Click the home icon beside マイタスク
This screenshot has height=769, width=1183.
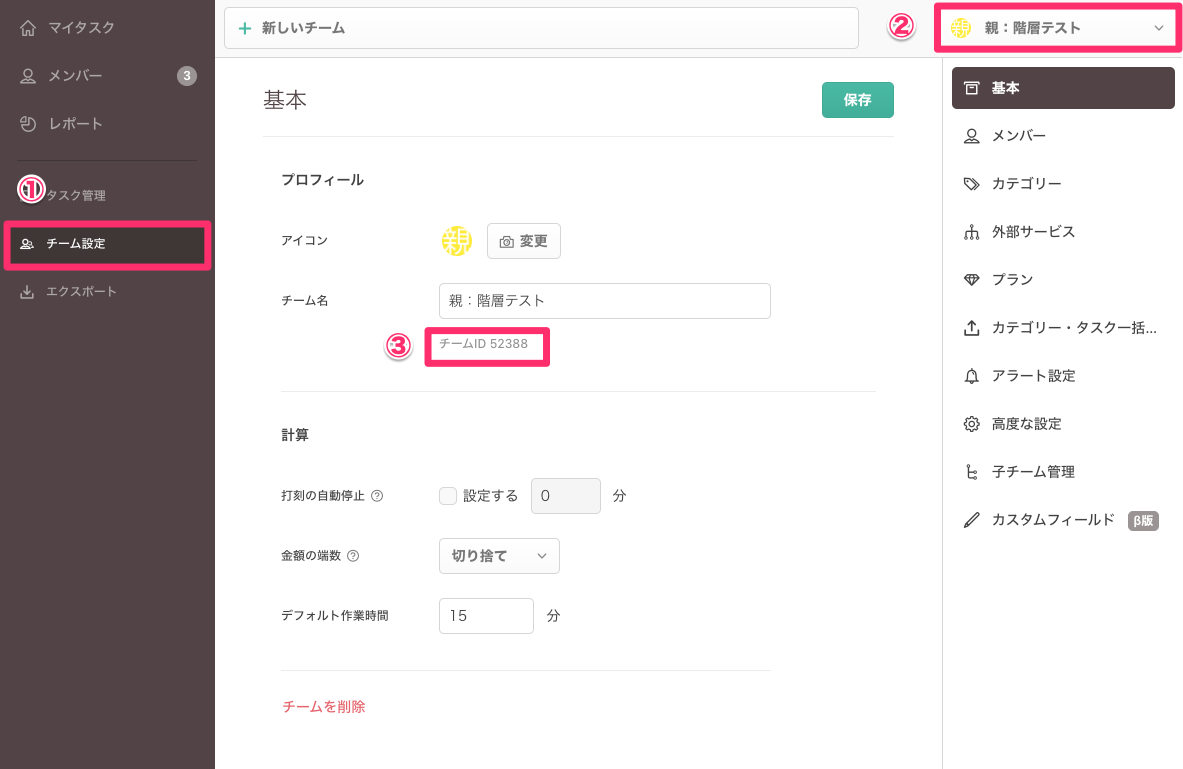28,28
